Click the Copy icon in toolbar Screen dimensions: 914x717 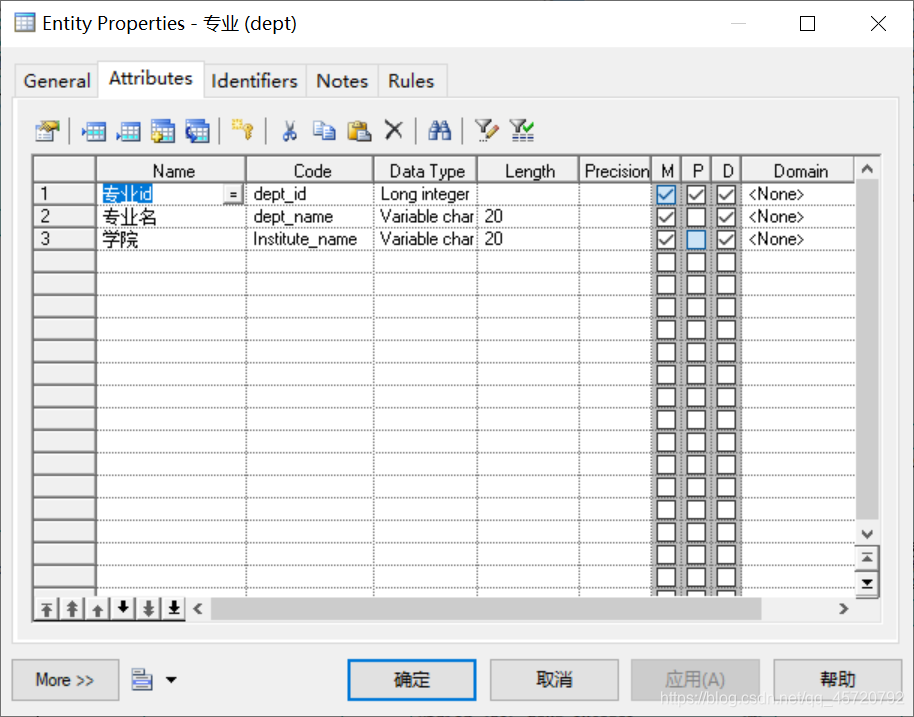324,131
